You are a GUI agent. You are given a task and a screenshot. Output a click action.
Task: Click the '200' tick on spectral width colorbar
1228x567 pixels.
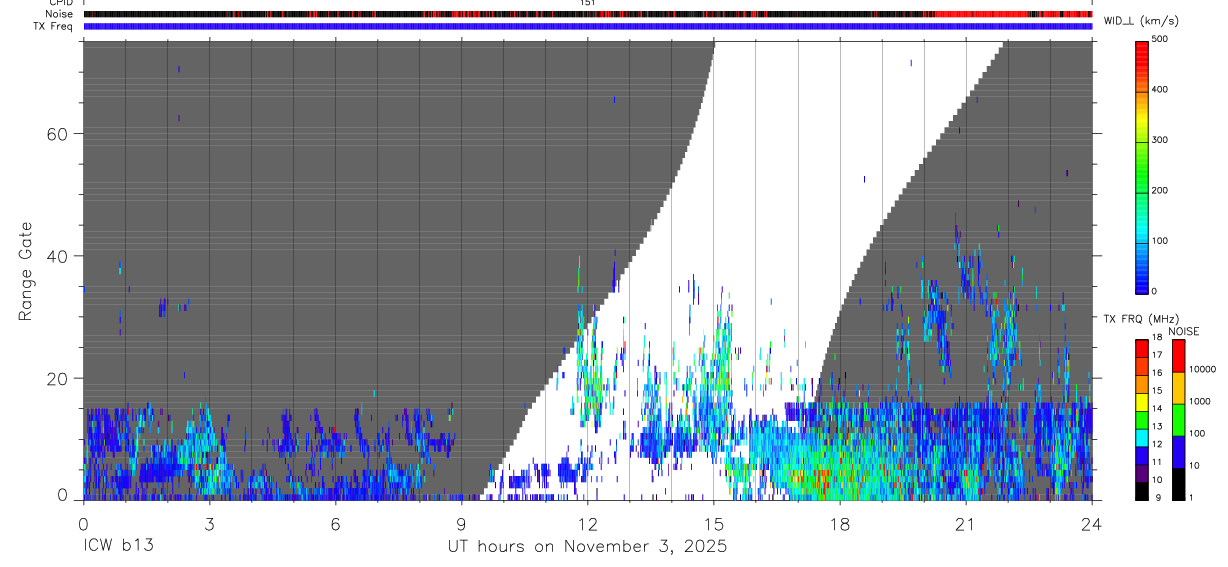[x=1160, y=190]
